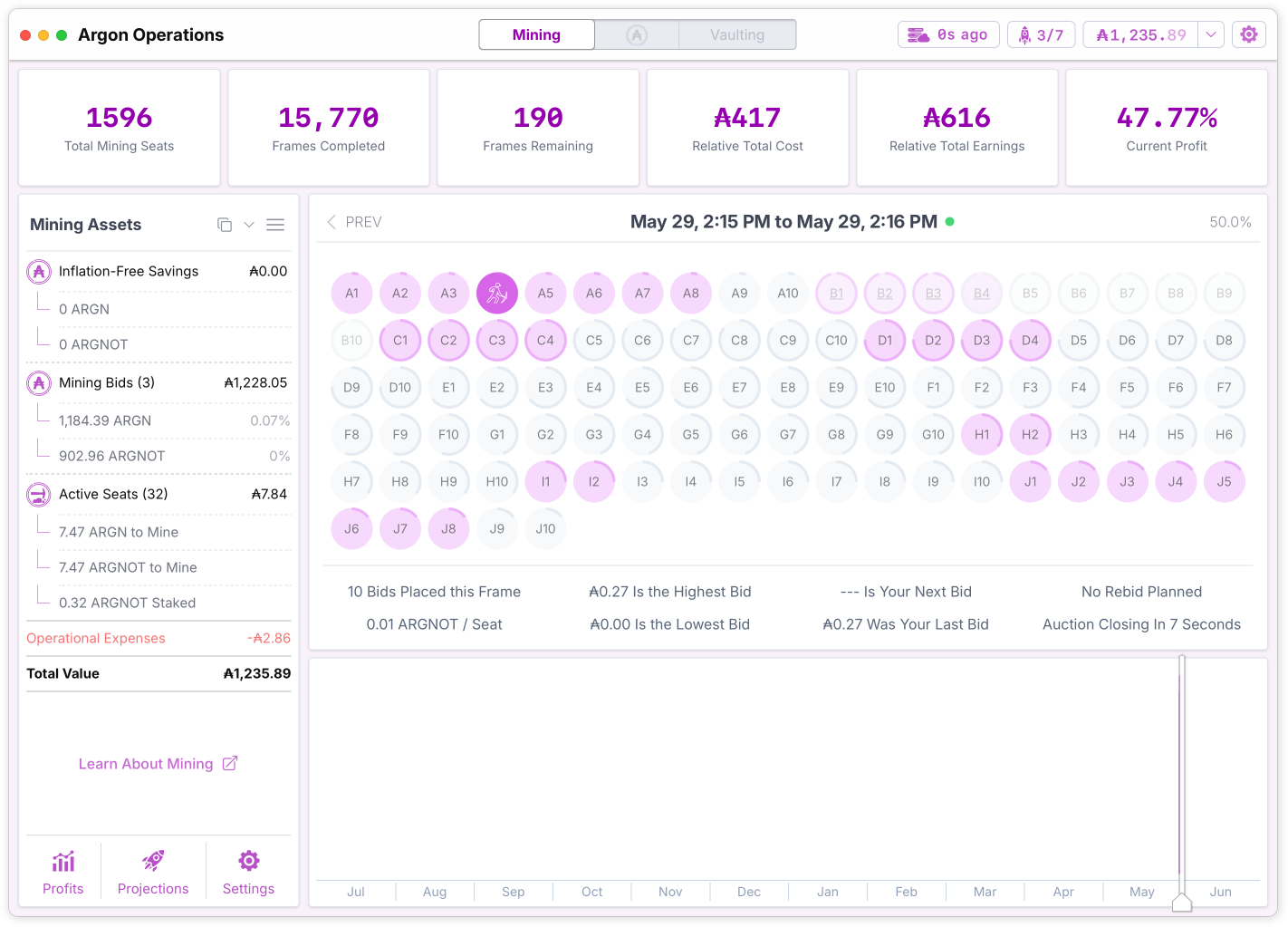The image size is (1288, 927).
Task: Click the timeline slider handle near May
Action: click(x=1182, y=902)
